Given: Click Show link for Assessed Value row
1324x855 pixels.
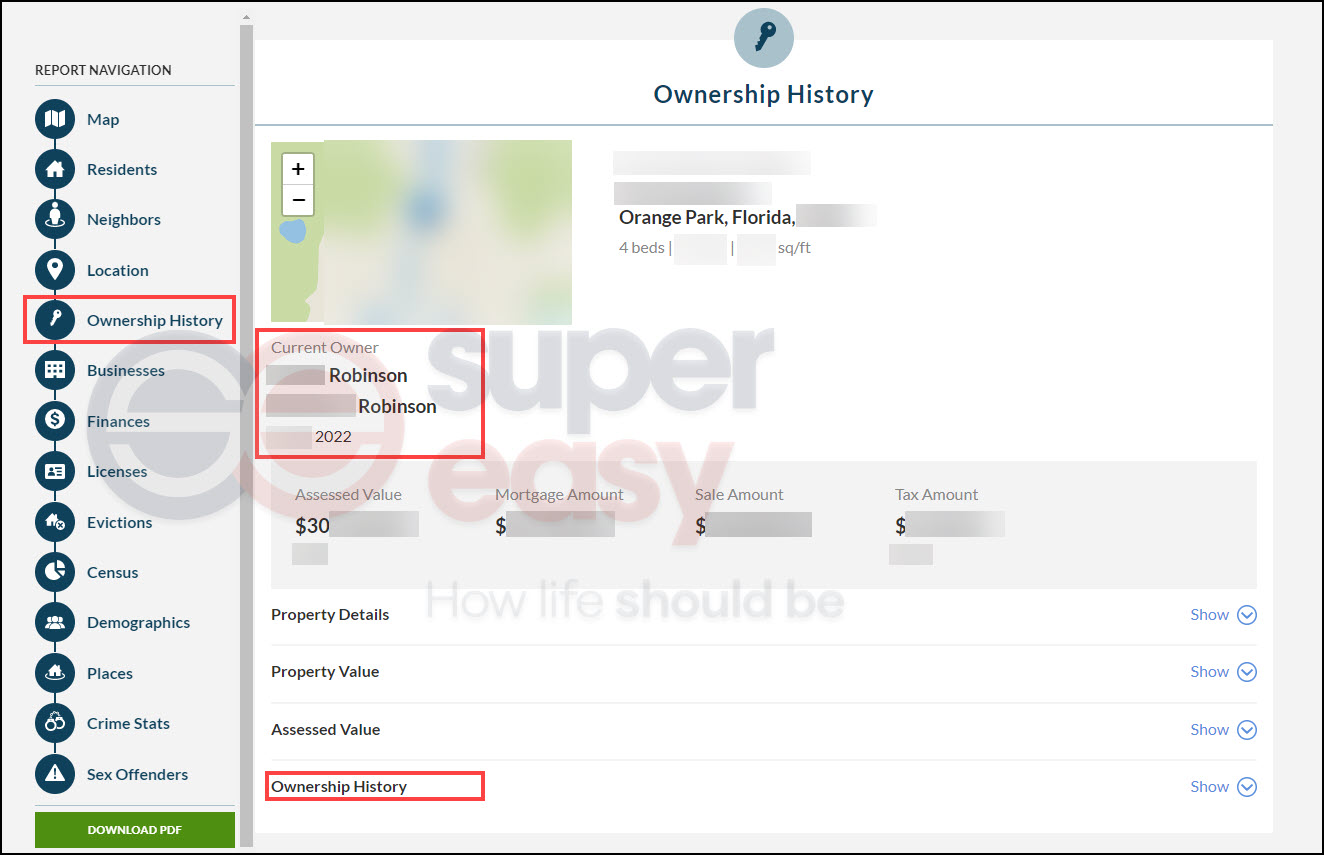Looking at the screenshot, I should 1209,730.
